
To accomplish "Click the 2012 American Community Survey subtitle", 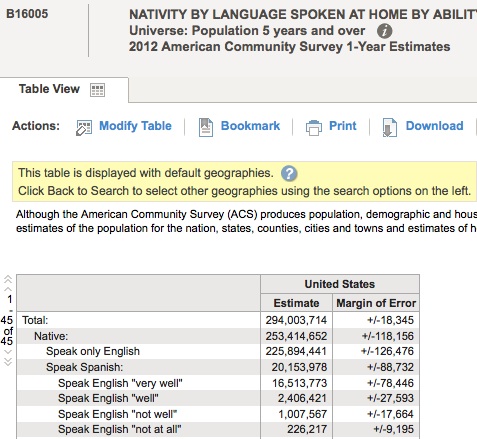I will coord(289,47).
